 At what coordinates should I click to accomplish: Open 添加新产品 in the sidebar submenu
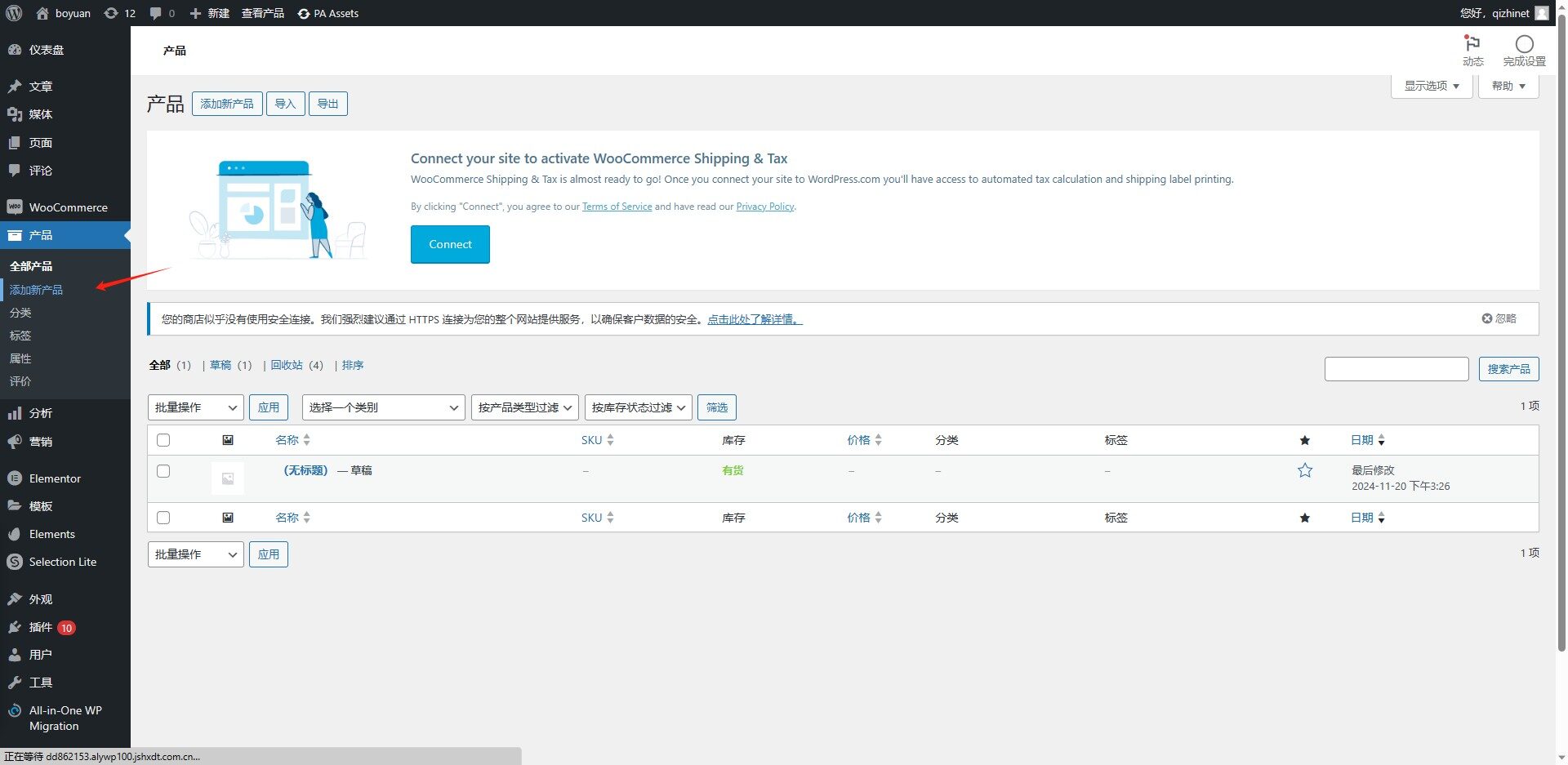[x=36, y=290]
